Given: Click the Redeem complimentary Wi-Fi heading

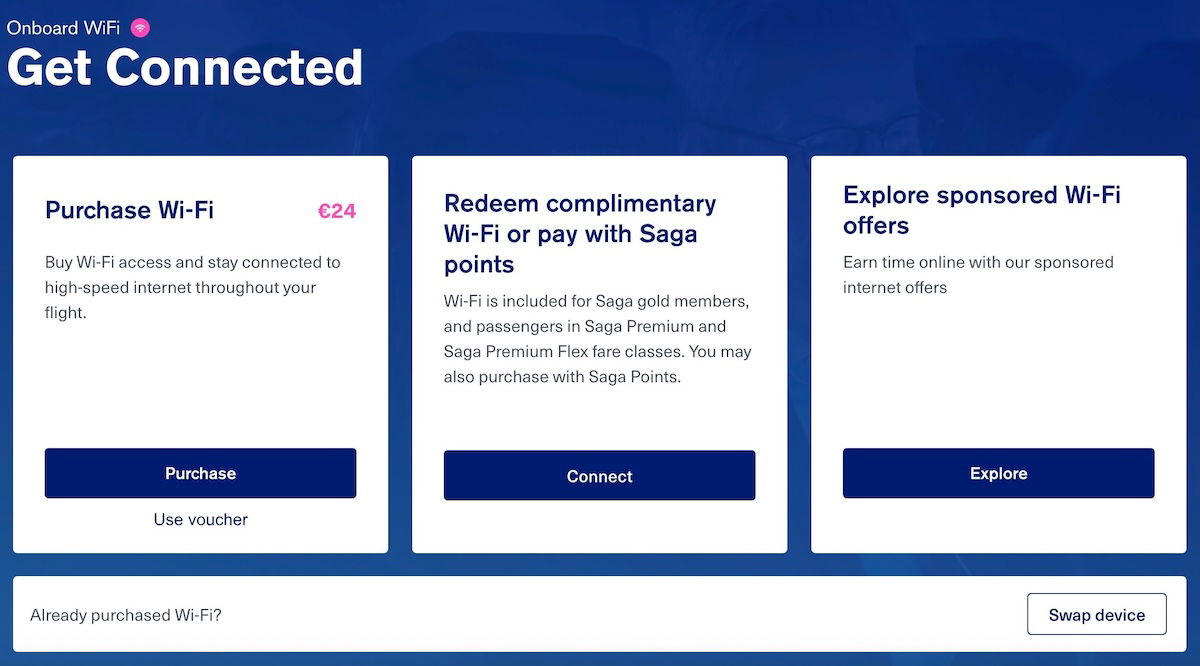Looking at the screenshot, I should coord(580,234).
